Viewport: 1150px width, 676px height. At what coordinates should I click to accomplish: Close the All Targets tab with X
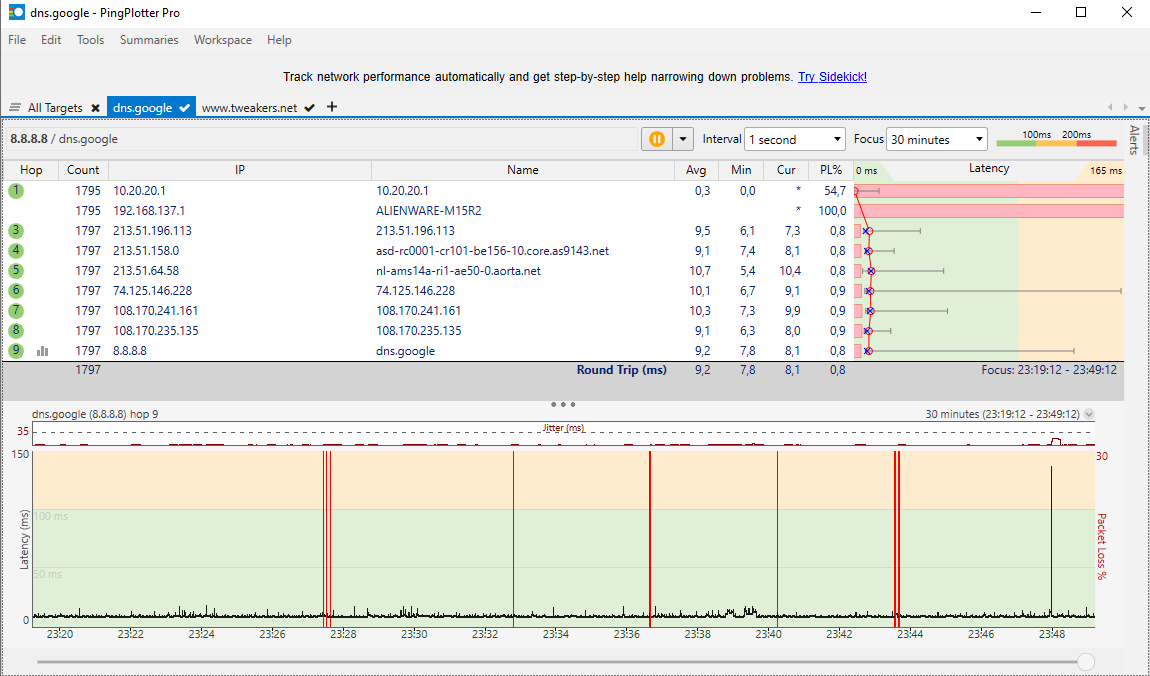(95, 108)
